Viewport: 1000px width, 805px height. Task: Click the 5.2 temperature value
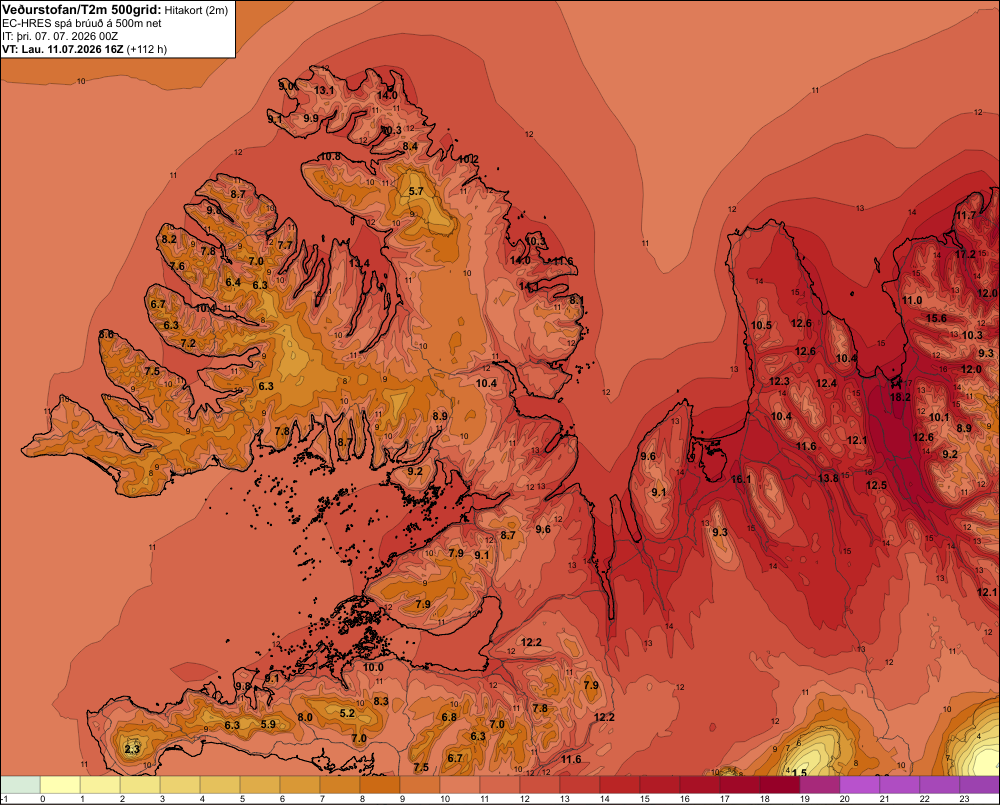347,713
